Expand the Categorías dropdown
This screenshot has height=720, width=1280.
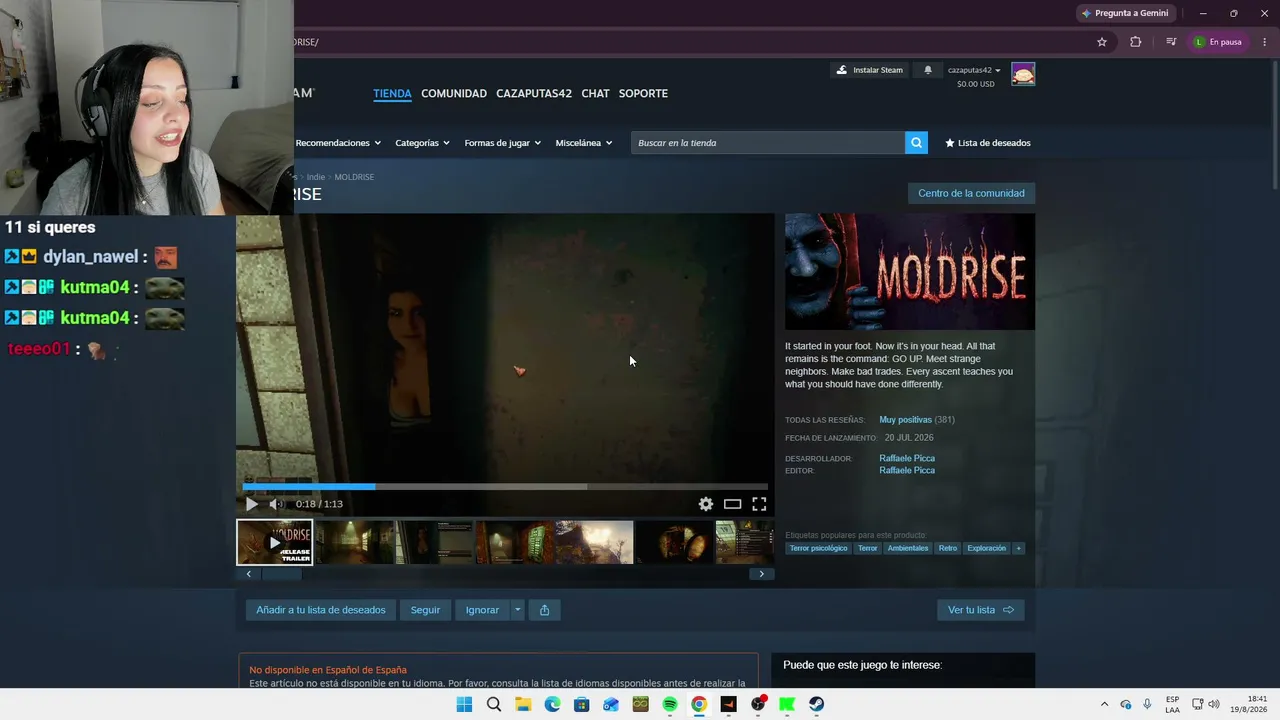click(x=422, y=143)
